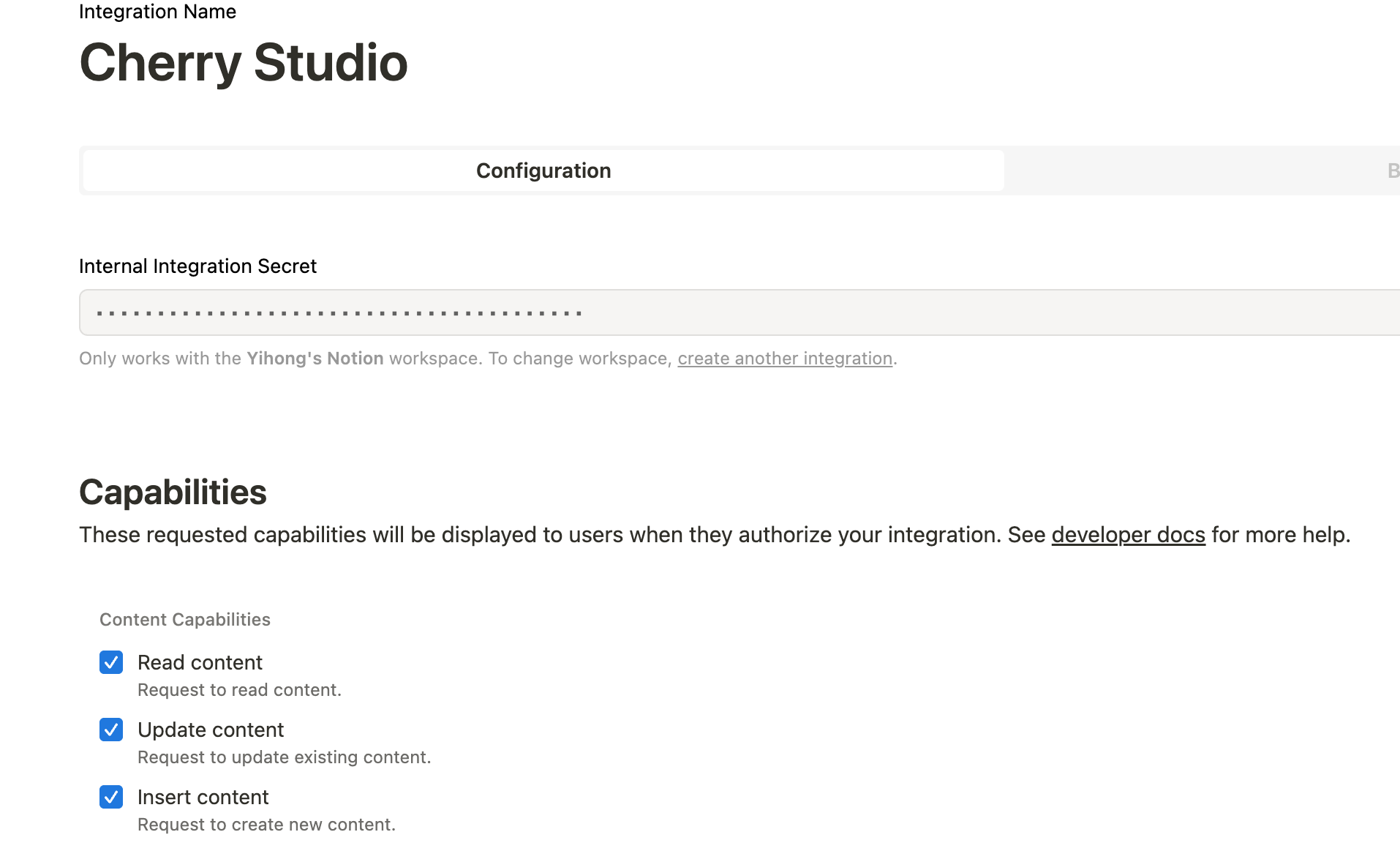Open the partially visible tab beside Configuration

click(x=1393, y=170)
